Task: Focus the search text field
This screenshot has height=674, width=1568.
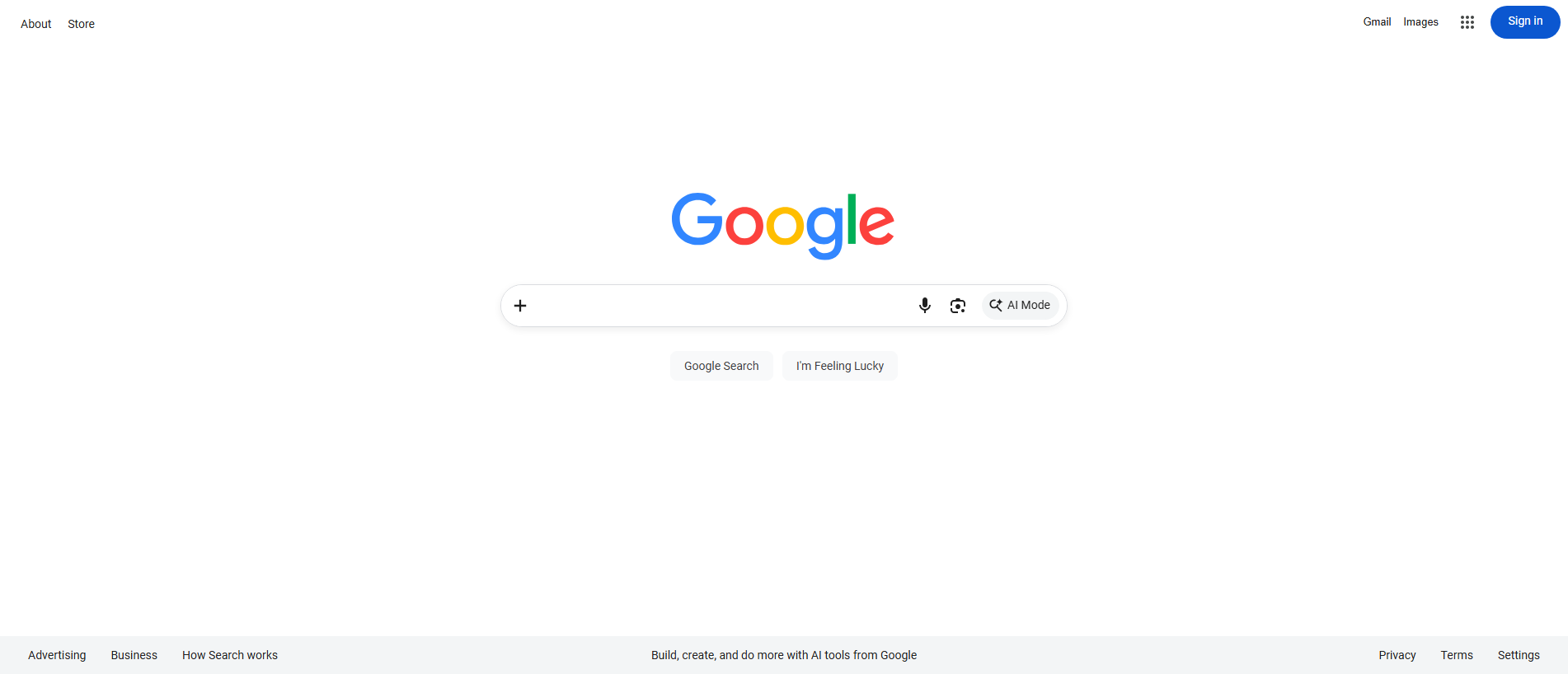Action: (x=721, y=306)
